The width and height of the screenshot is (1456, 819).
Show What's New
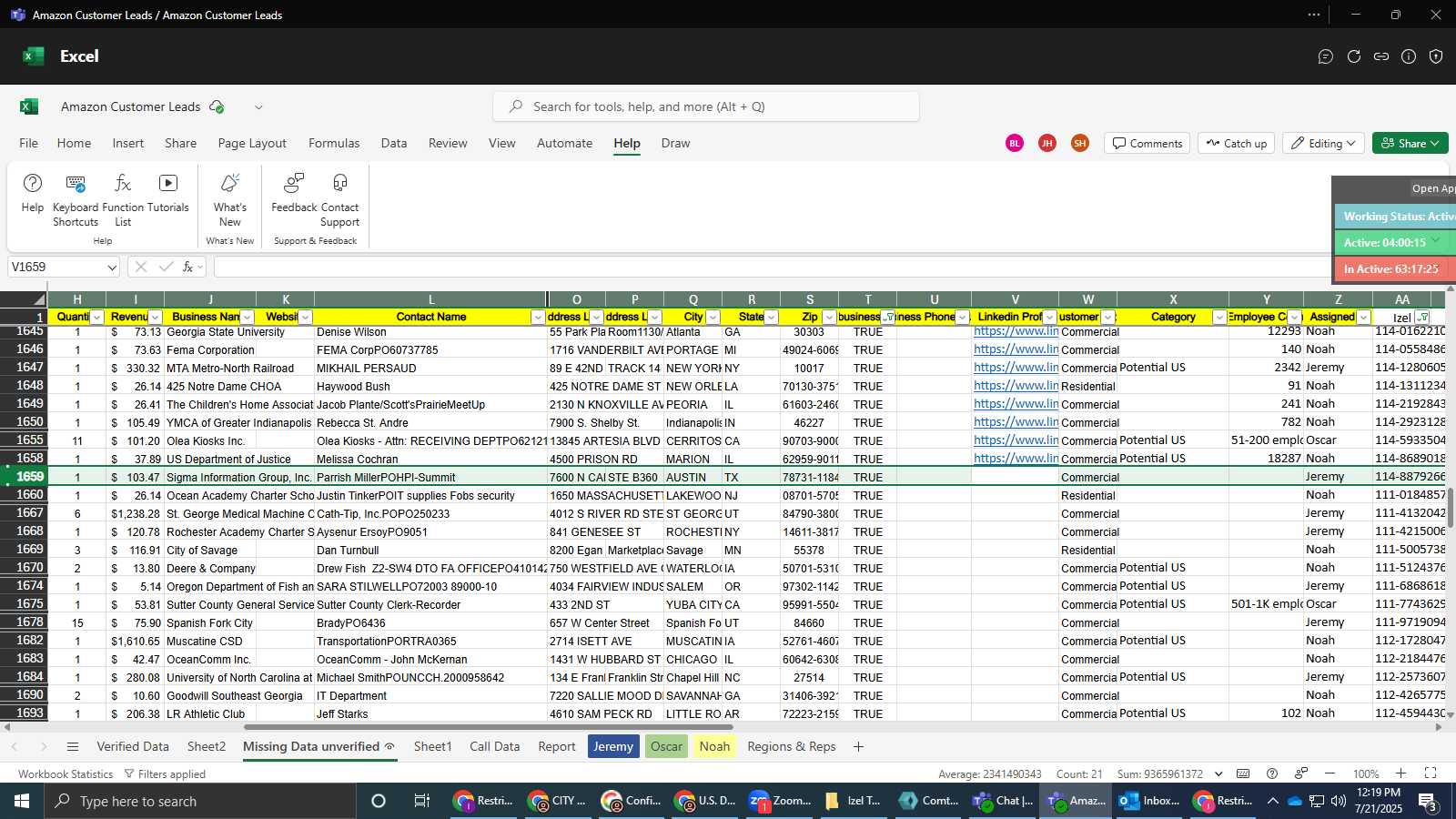[230, 200]
